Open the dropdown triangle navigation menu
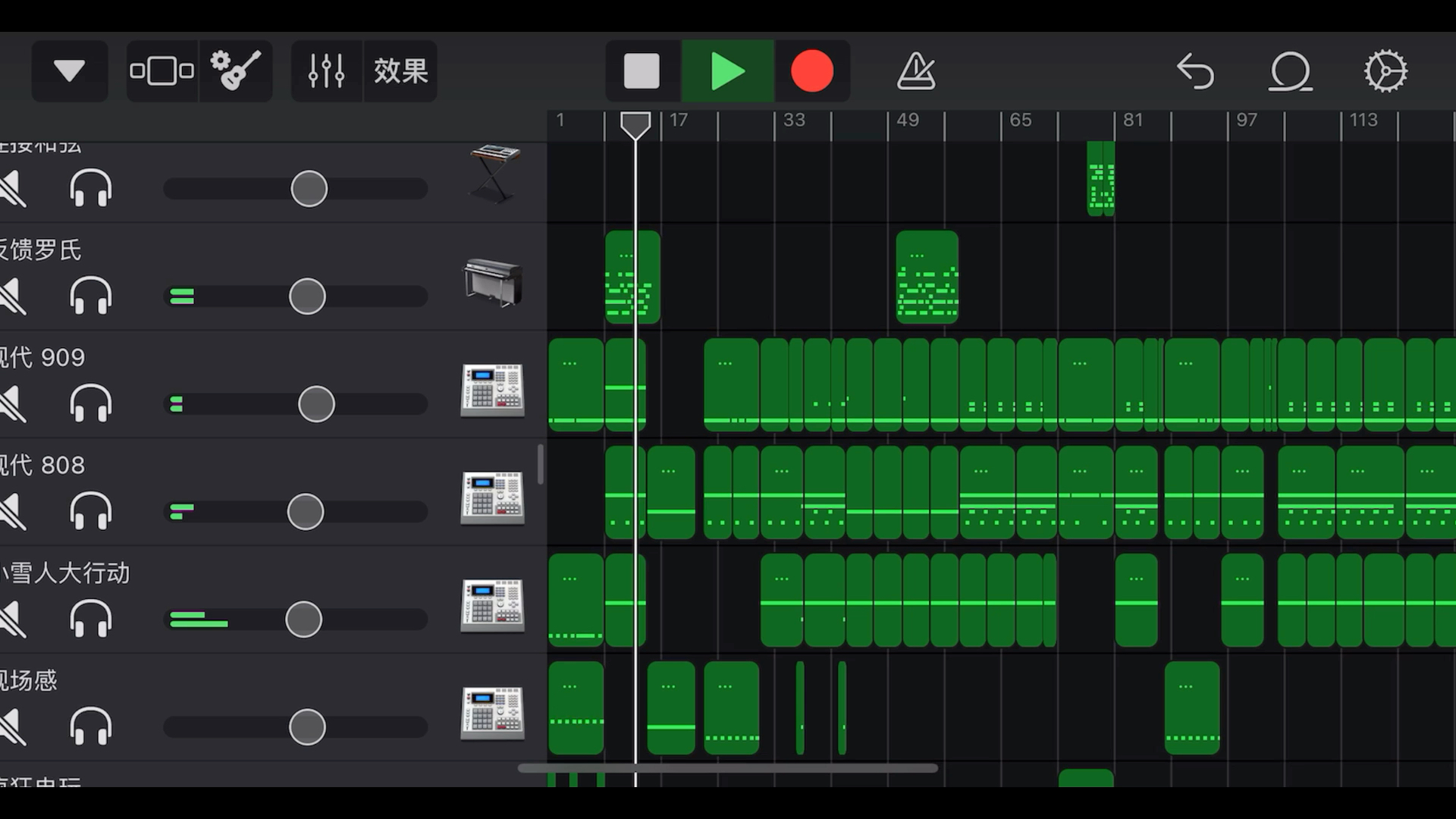 (x=69, y=71)
